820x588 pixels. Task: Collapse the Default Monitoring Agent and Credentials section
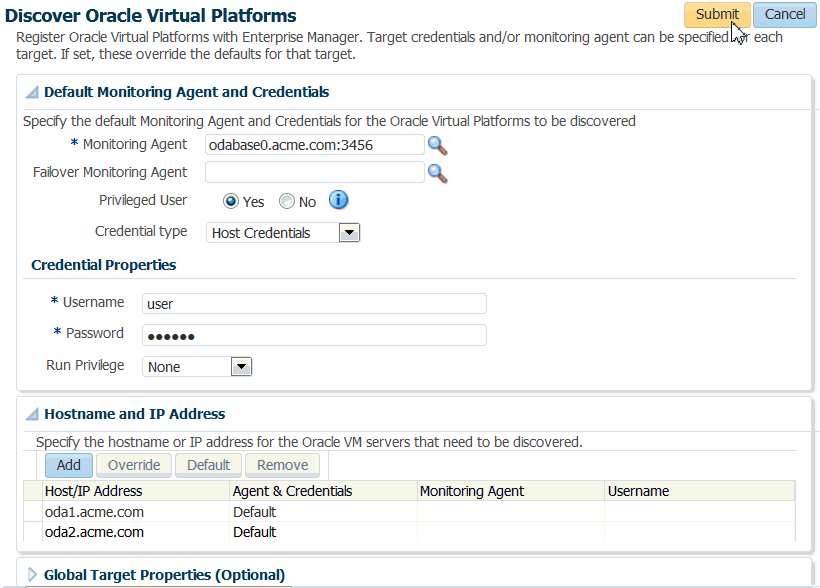pos(32,91)
